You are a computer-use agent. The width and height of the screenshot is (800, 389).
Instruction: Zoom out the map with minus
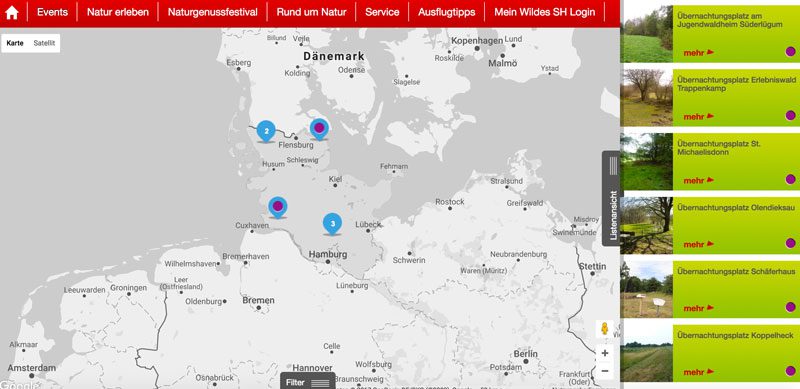tap(605, 371)
